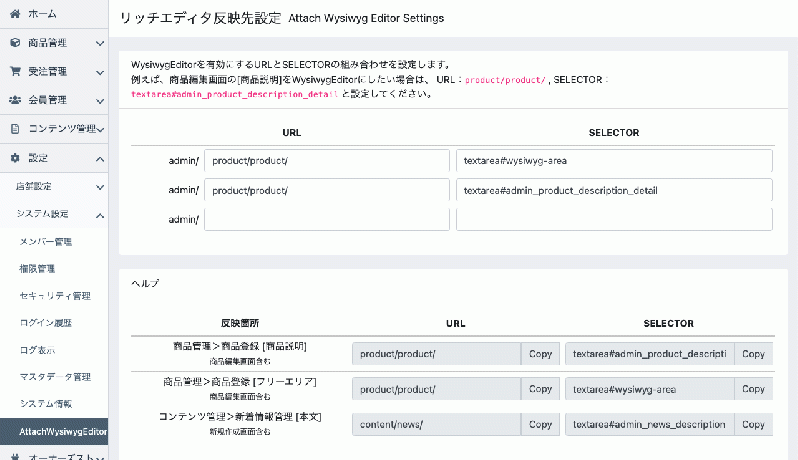Click help URL field in 商品説明 row
This screenshot has width=798, height=460.
pos(437,354)
